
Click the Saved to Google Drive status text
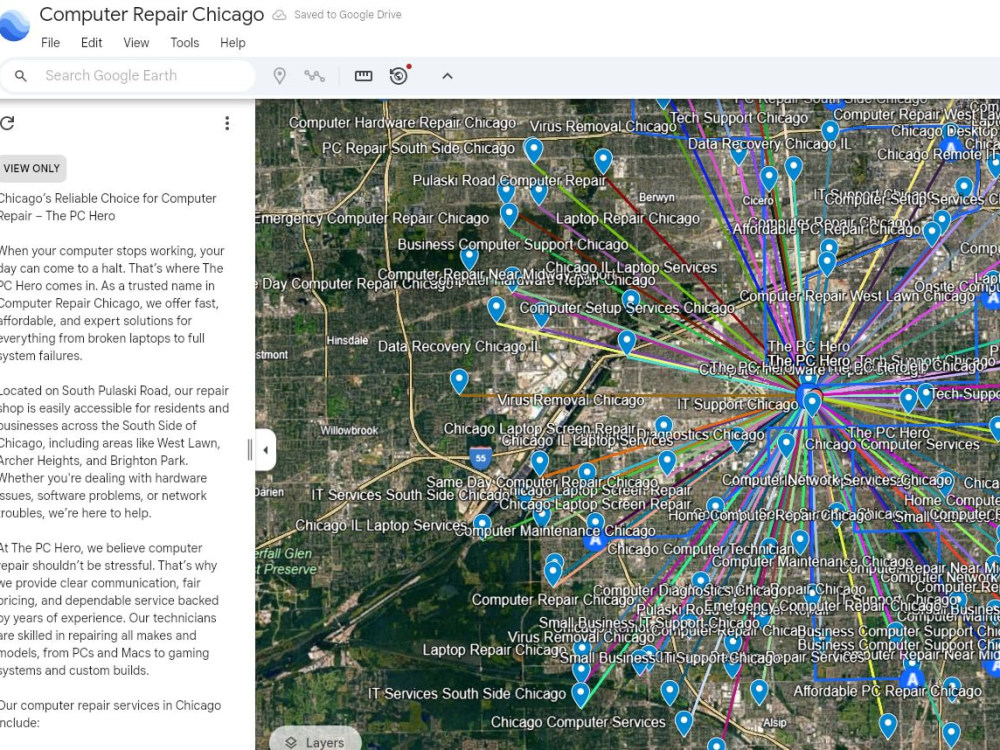pyautogui.click(x=348, y=15)
